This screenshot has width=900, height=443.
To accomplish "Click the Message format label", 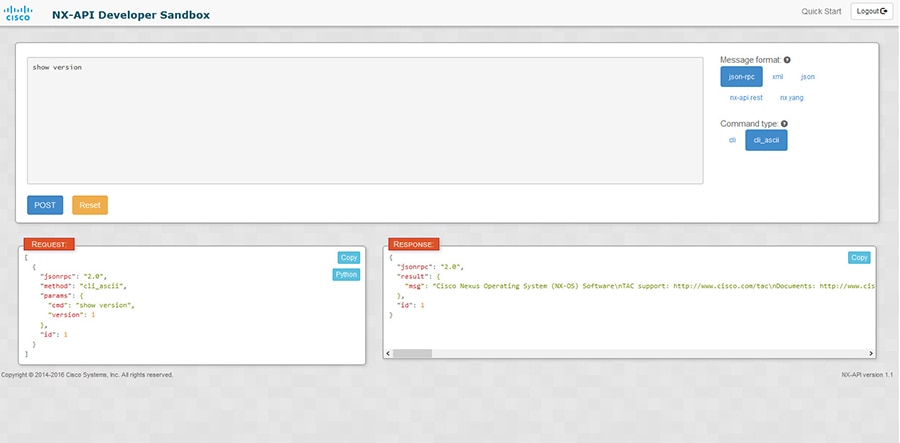I will pos(751,60).
